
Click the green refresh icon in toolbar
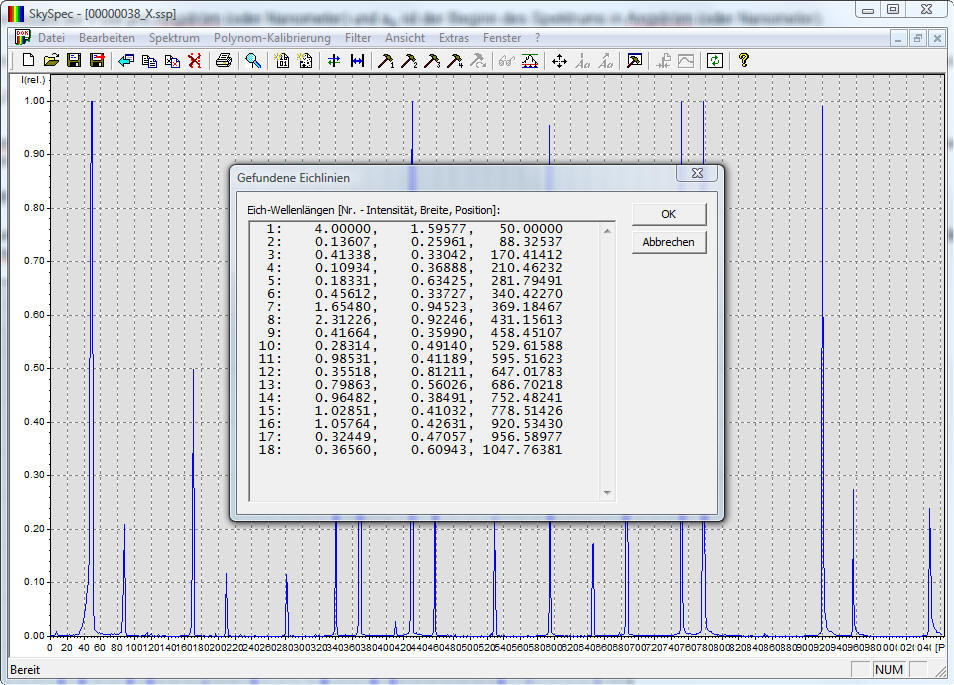[714, 61]
